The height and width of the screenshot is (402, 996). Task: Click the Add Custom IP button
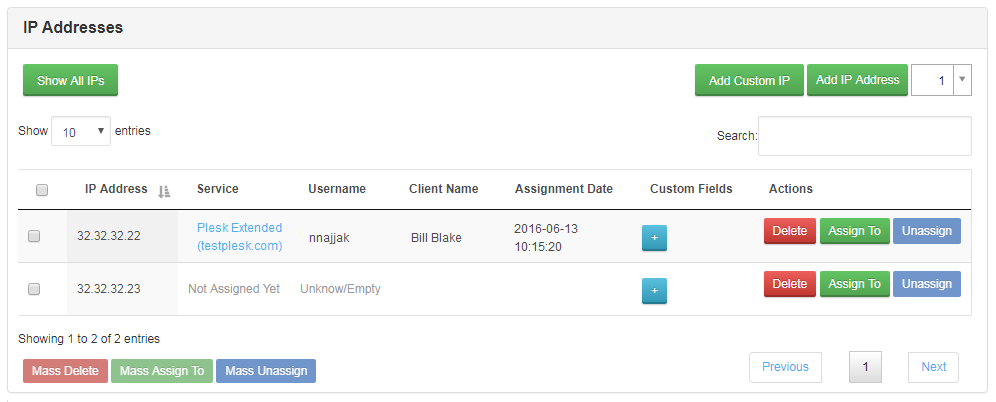tap(750, 80)
